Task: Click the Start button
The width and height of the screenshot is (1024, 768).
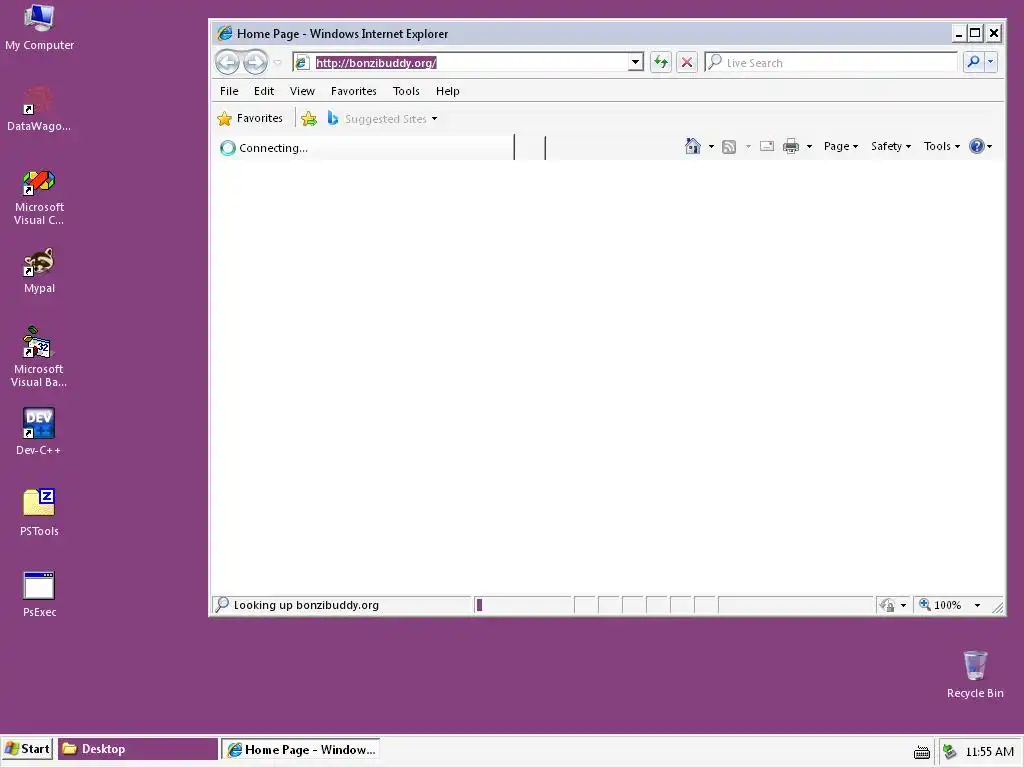Action: click(27, 749)
